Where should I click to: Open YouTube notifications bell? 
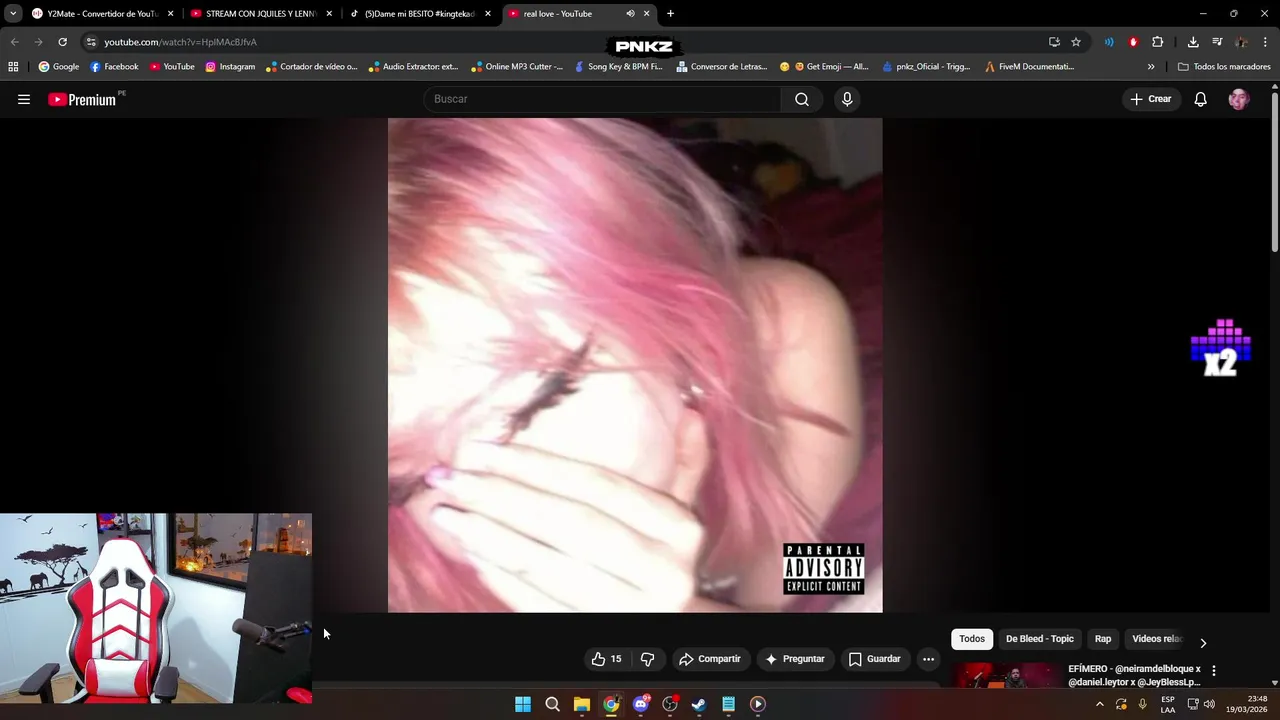point(1200,99)
